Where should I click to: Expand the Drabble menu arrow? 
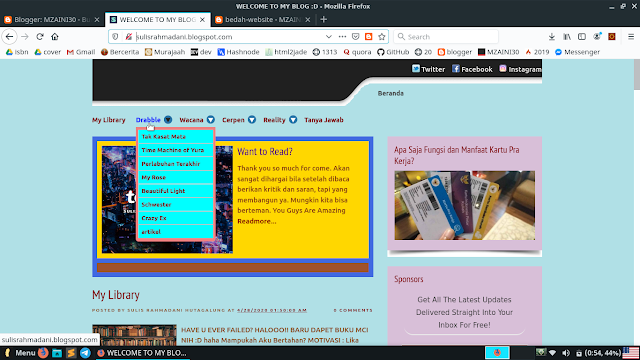point(168,120)
